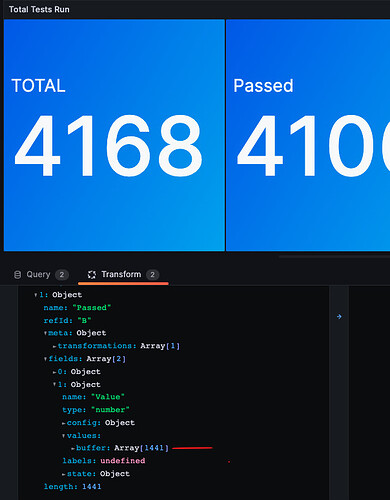Expand the state Object node

point(64,474)
